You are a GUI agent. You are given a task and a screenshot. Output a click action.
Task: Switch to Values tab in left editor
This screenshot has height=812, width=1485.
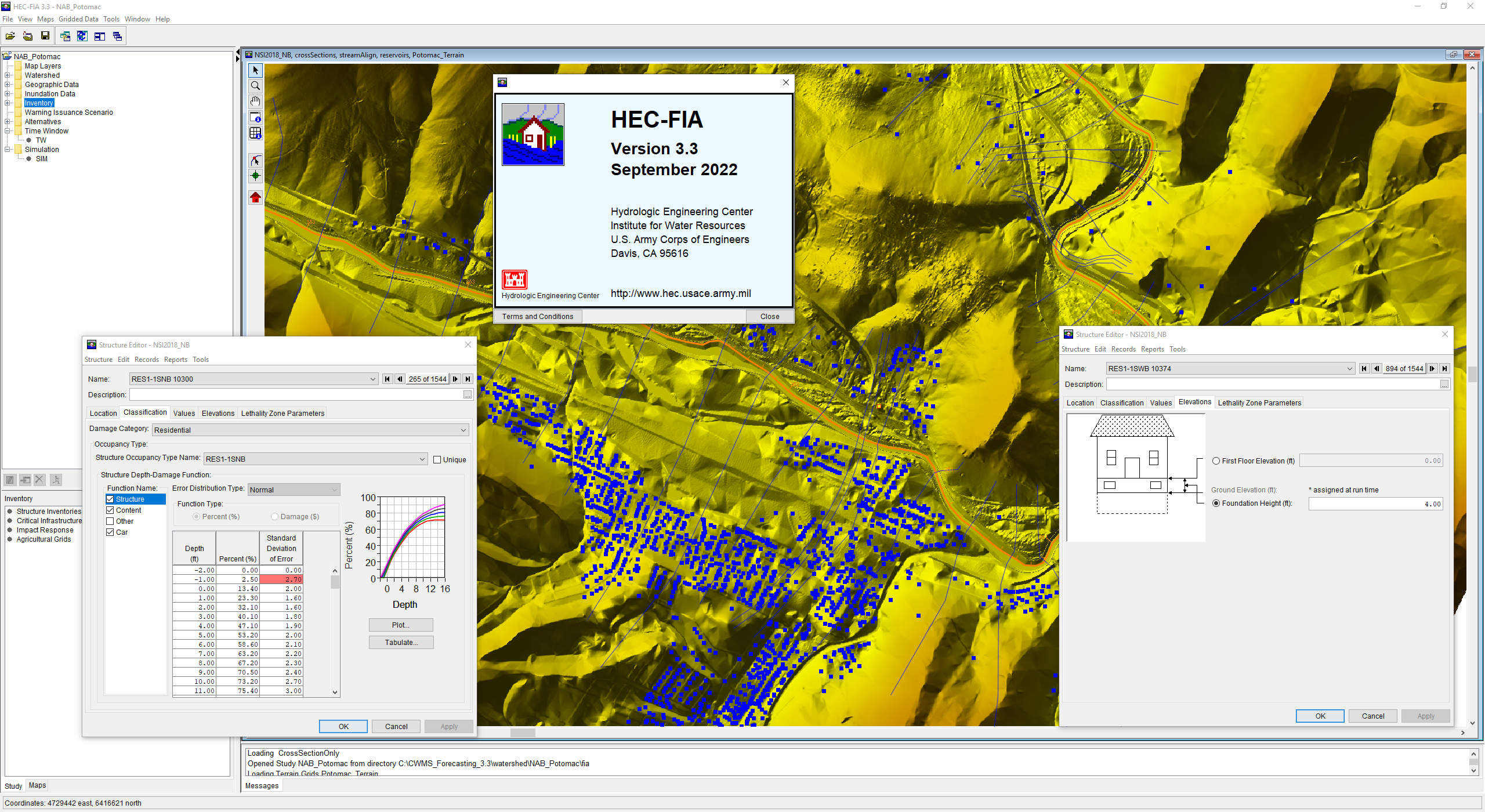point(184,413)
